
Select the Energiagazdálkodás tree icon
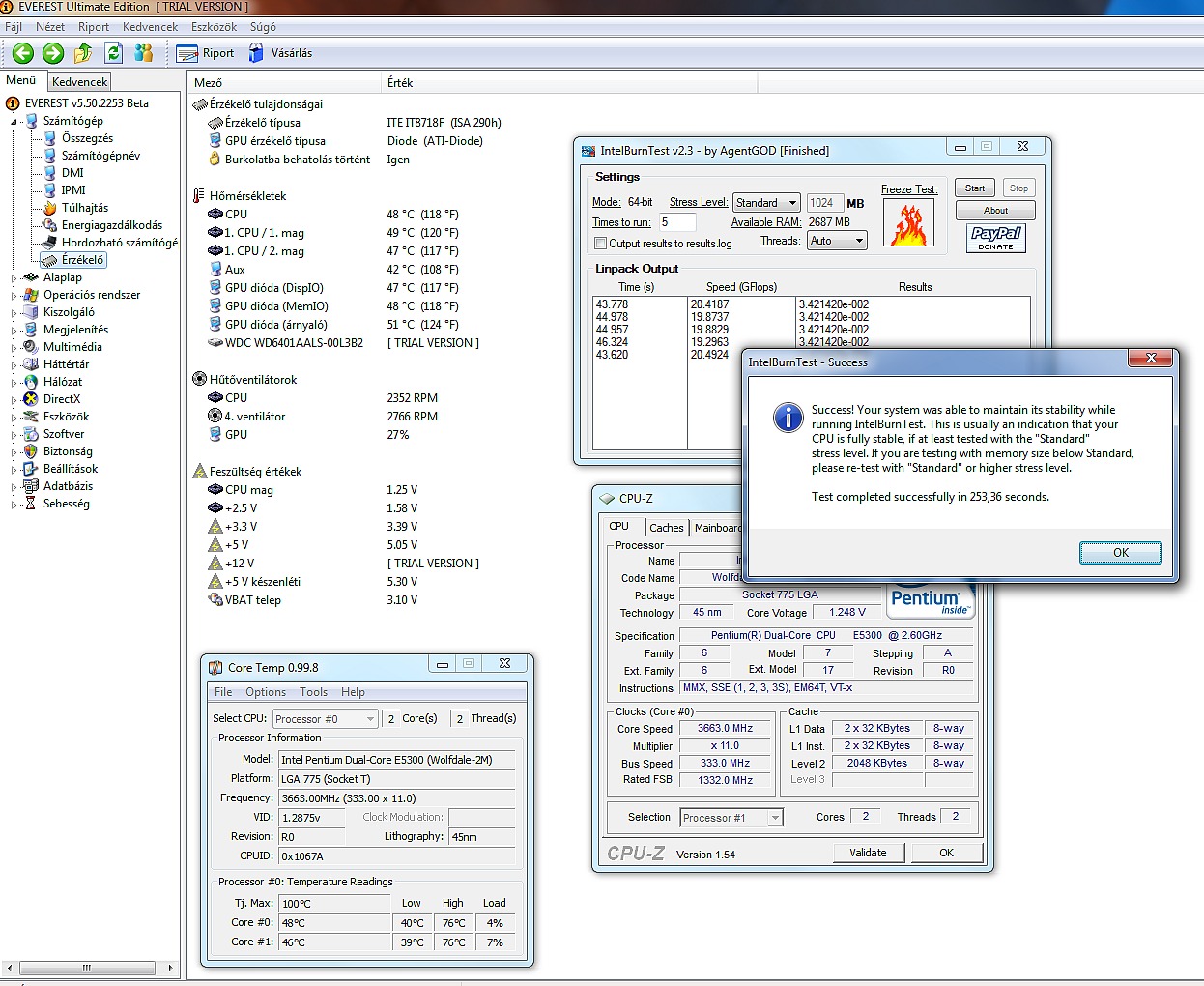point(50,225)
